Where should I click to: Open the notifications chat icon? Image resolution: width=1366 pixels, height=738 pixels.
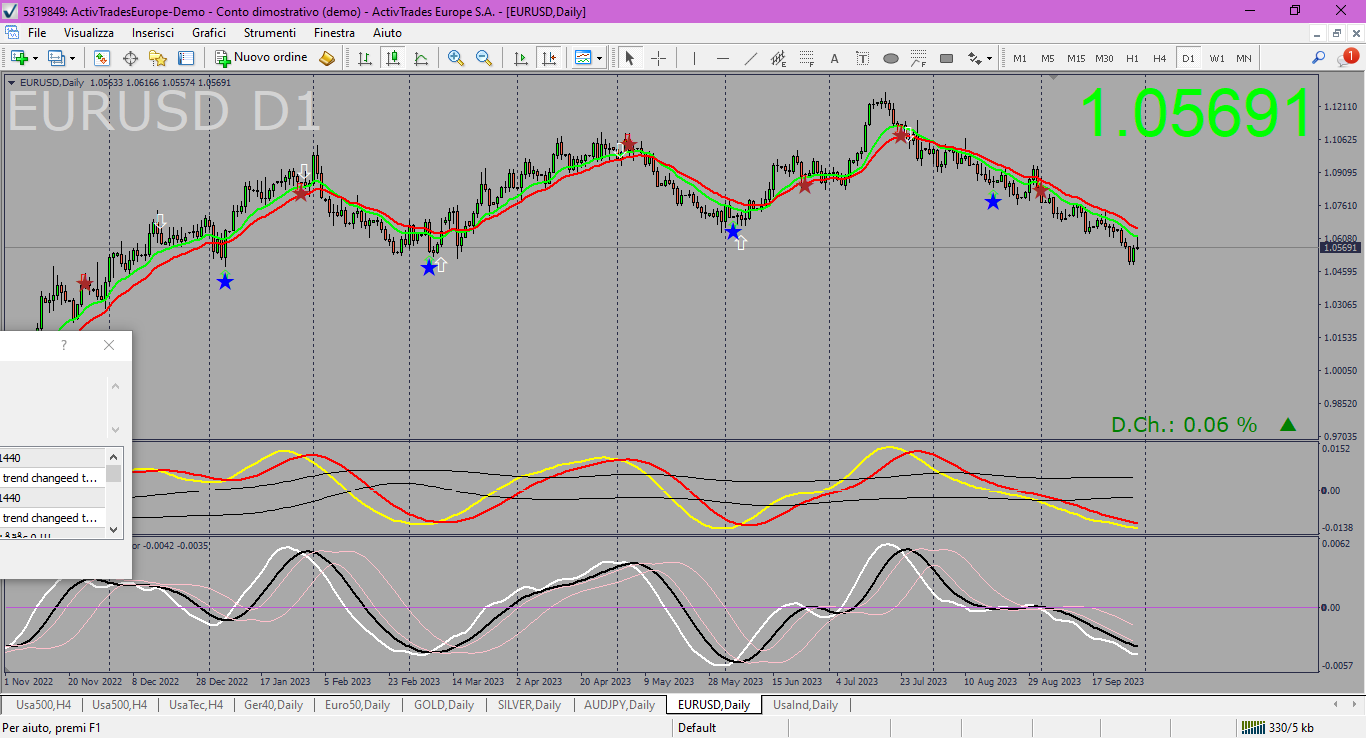tap(1347, 58)
